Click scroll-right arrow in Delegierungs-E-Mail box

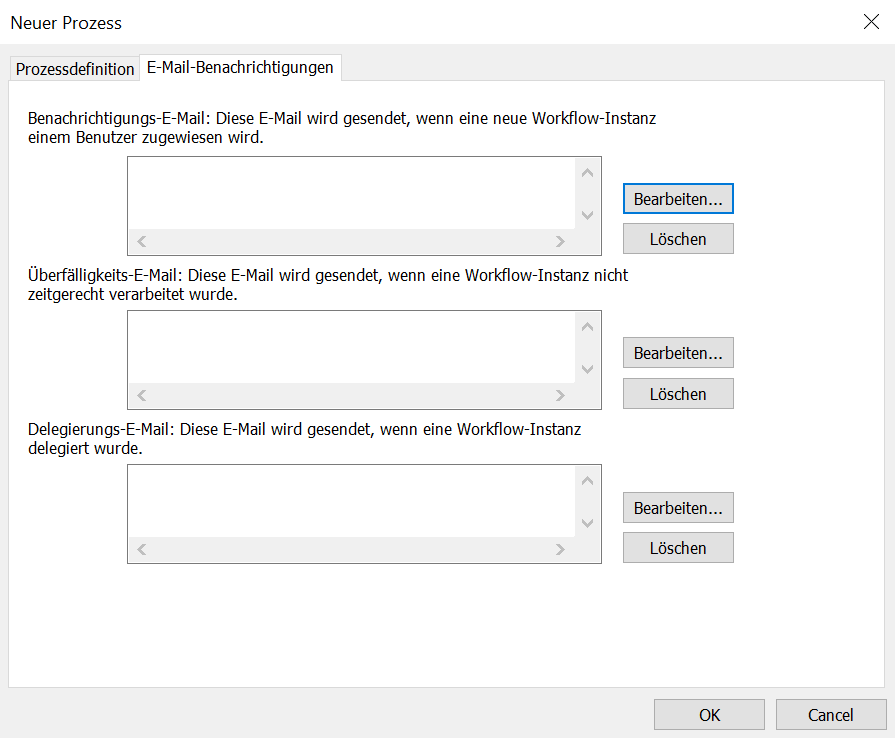pyautogui.click(x=560, y=550)
